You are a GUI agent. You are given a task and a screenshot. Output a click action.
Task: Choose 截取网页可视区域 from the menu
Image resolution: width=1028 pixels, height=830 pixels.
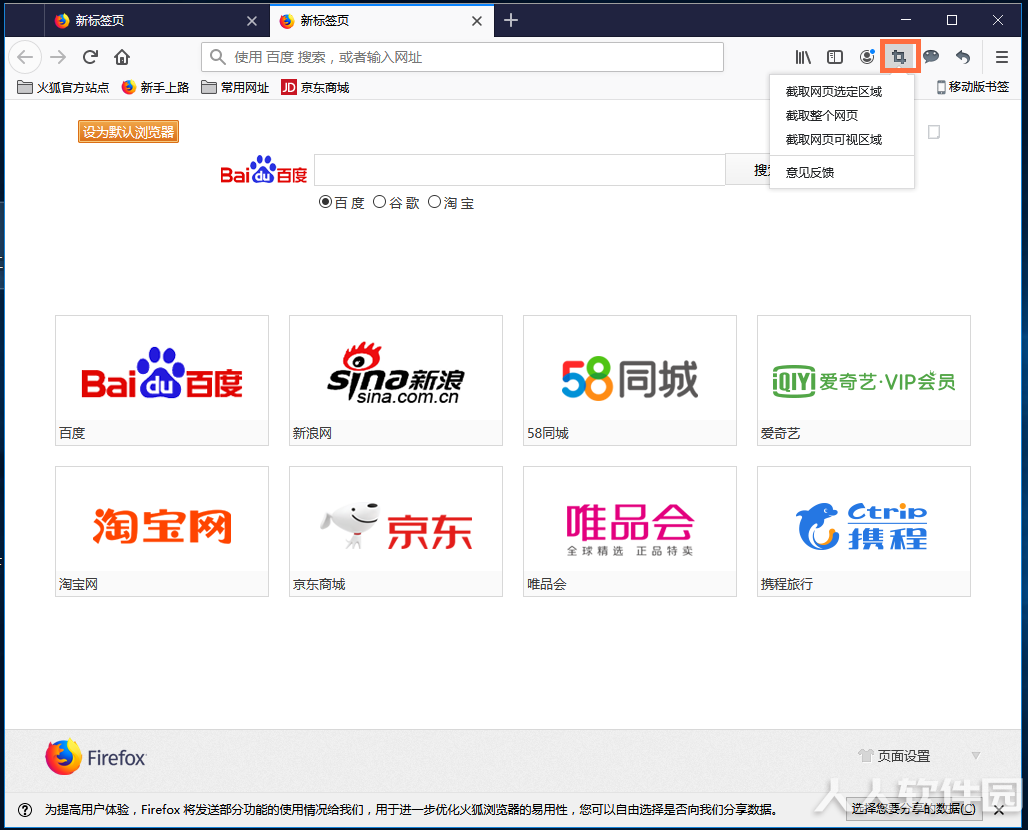[x=842, y=140]
